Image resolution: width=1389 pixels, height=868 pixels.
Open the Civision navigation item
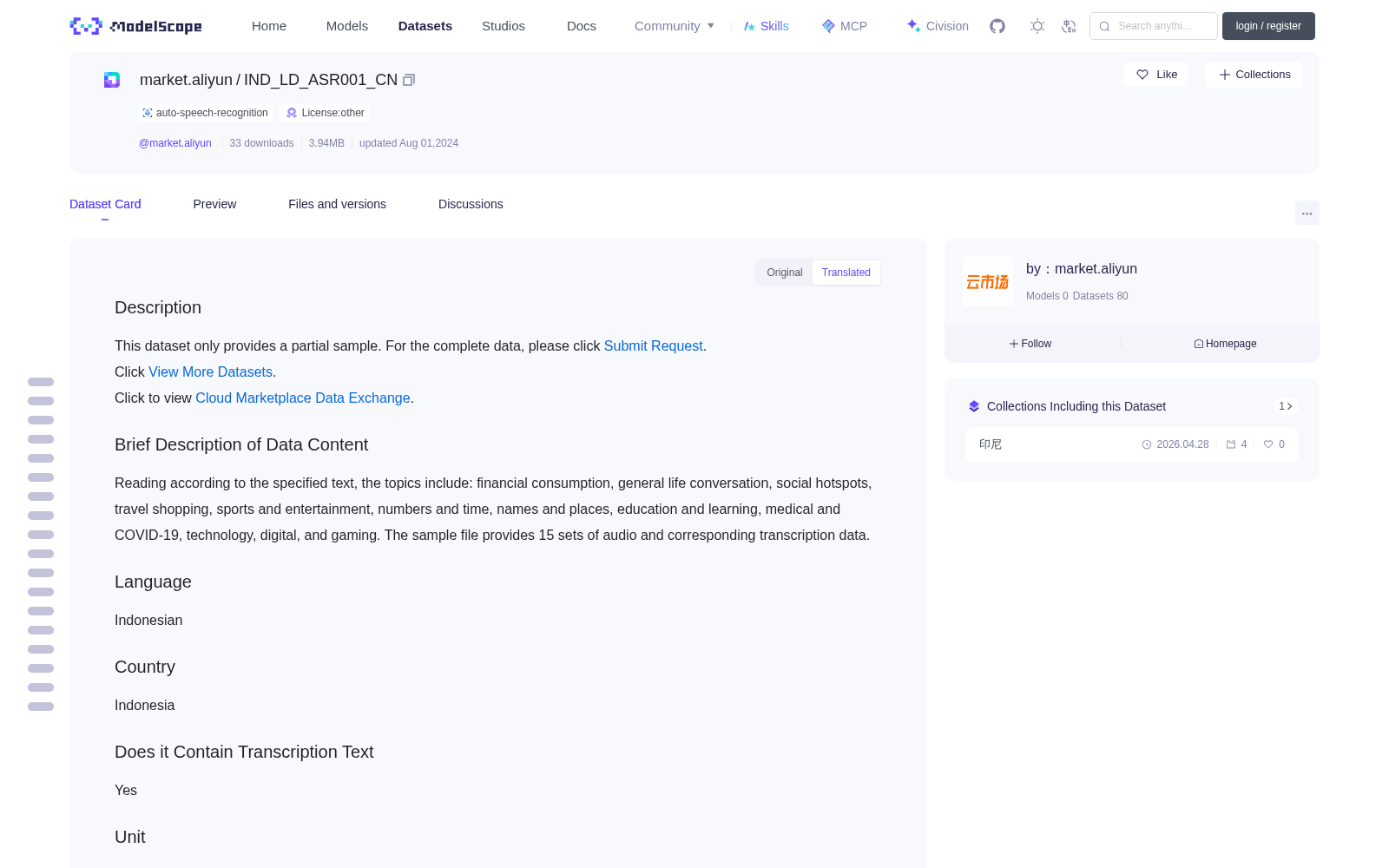938,26
